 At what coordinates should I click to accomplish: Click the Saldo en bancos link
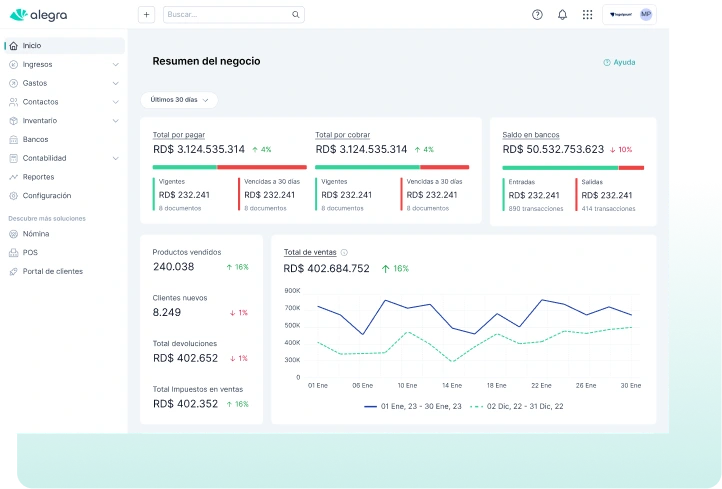[x=530, y=134]
